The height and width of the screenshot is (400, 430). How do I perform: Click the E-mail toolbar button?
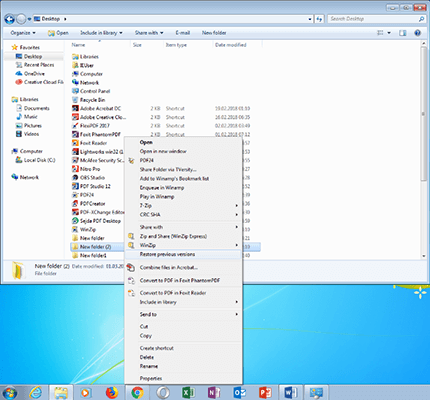183,33
